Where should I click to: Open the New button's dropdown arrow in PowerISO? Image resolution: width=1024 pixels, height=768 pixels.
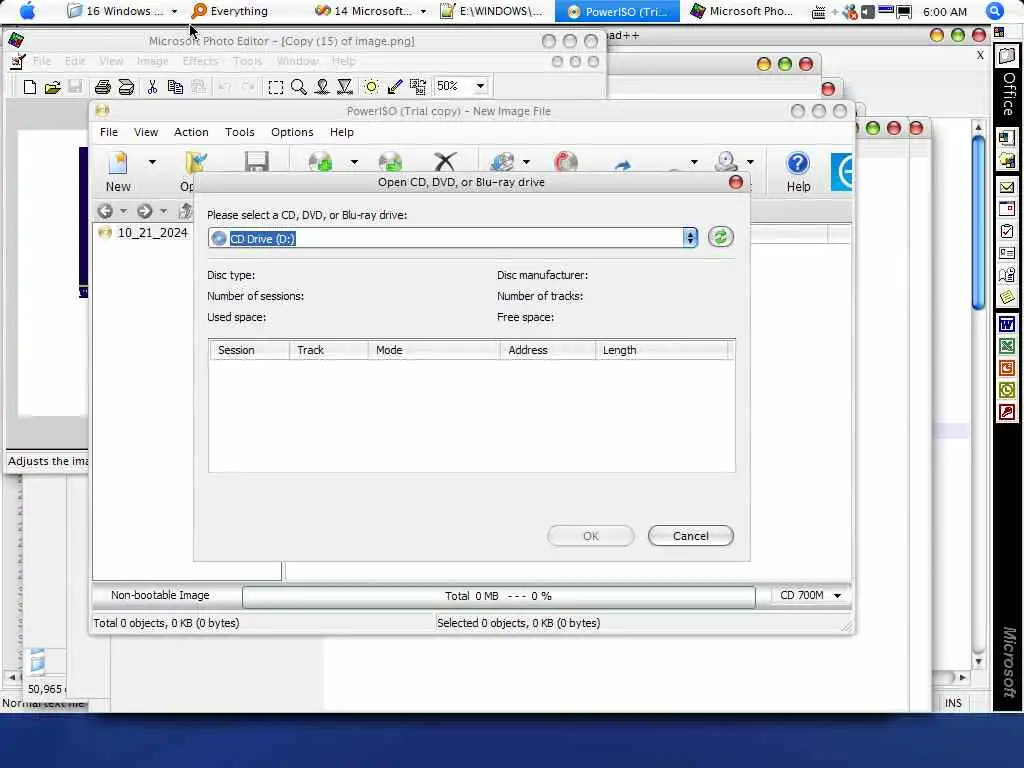coord(152,161)
